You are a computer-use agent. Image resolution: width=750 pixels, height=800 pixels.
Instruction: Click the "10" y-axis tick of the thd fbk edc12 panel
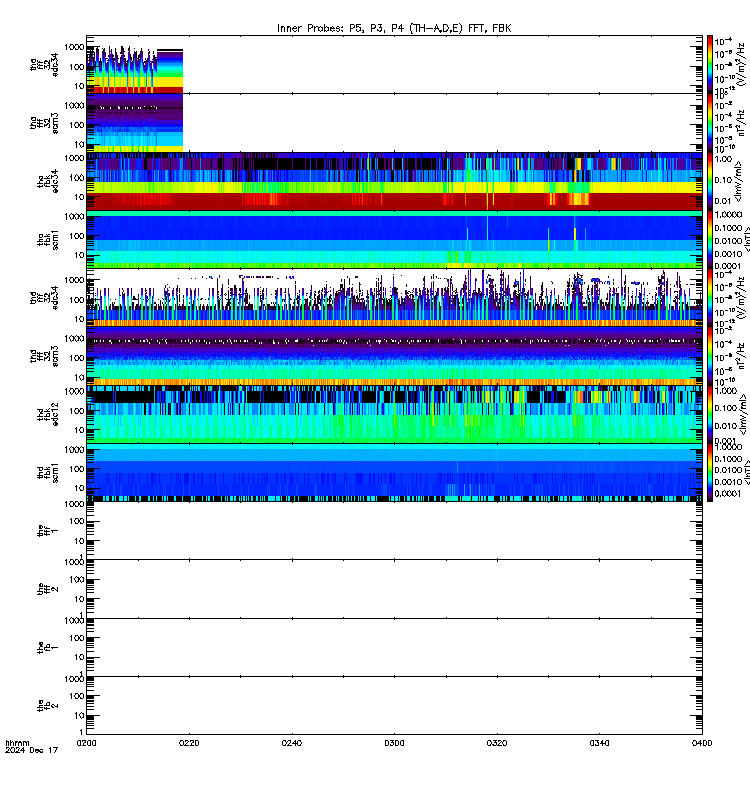tap(80, 430)
